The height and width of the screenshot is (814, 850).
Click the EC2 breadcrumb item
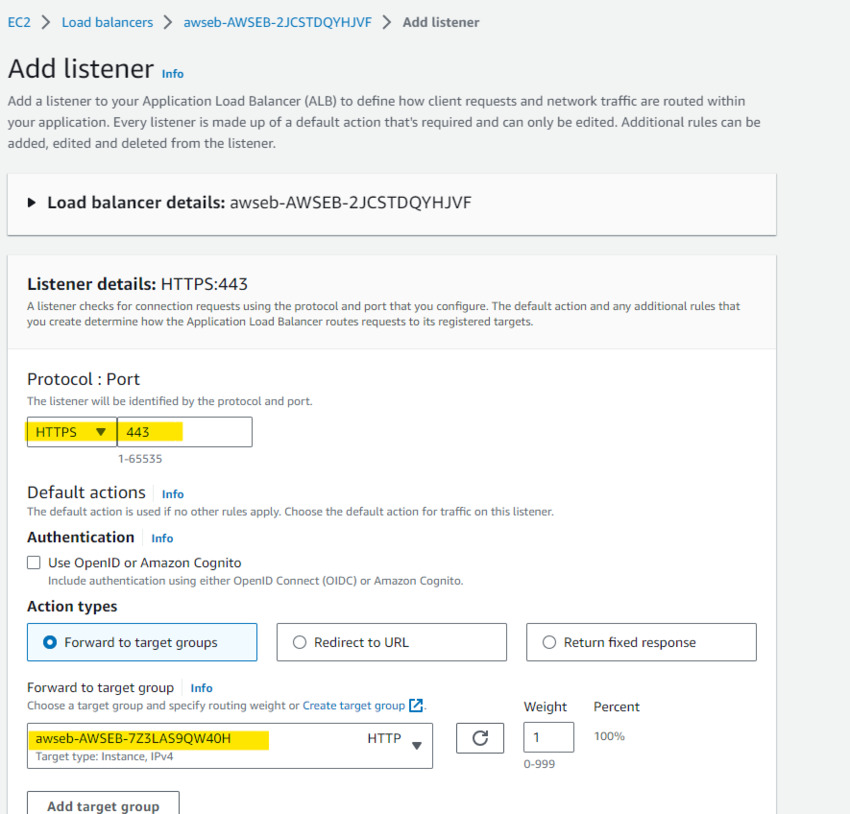coord(19,21)
